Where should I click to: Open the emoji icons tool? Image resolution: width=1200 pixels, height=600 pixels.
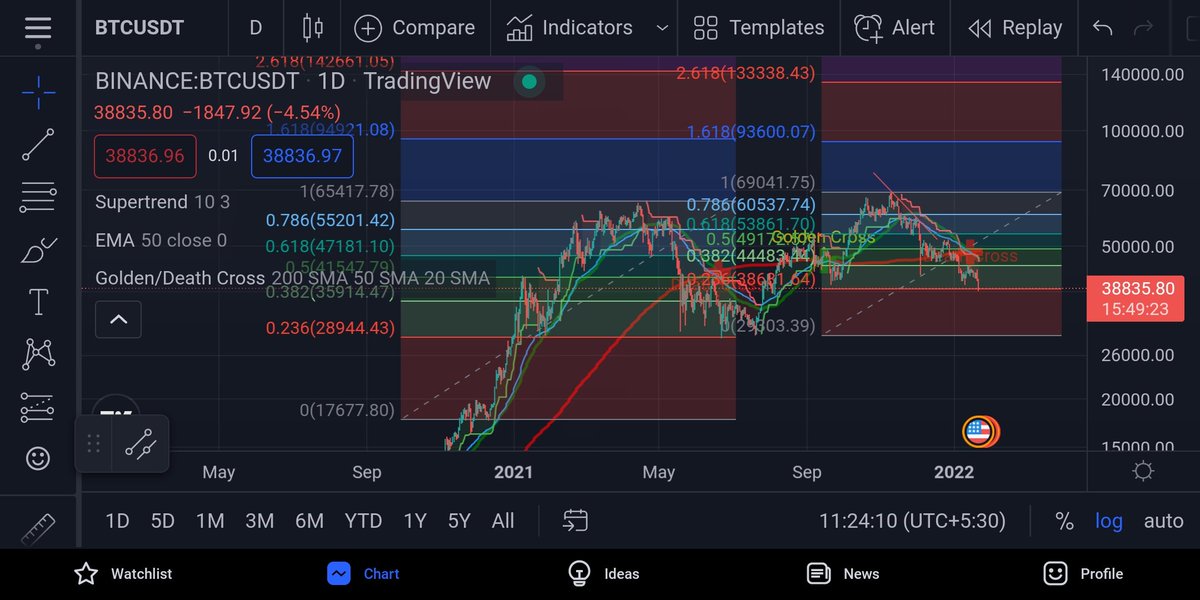pyautogui.click(x=38, y=458)
